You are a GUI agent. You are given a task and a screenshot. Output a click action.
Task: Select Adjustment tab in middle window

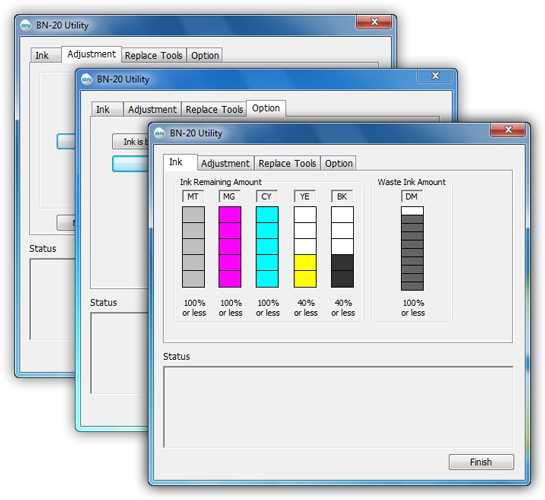coord(152,109)
